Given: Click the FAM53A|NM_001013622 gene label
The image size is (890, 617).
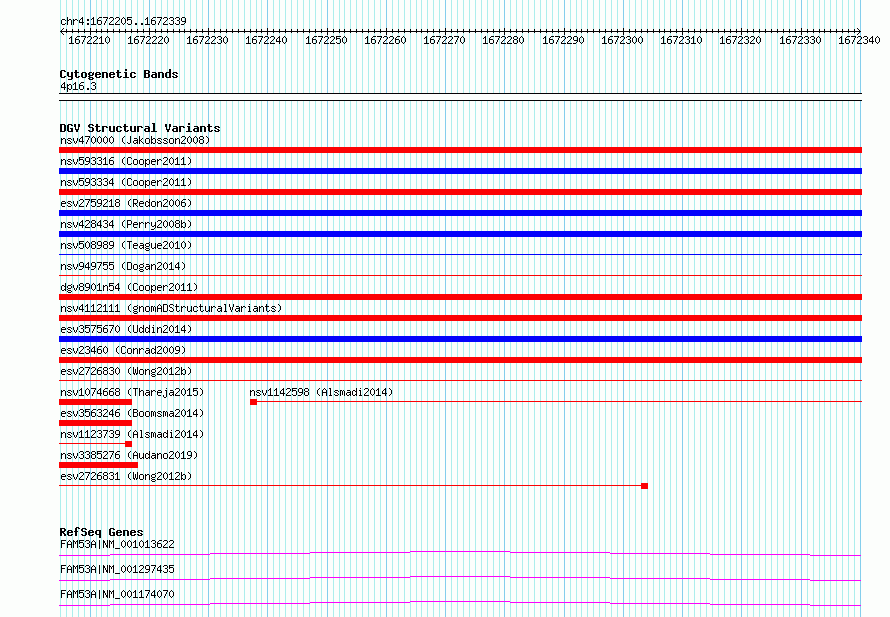Looking at the screenshot, I should (x=117, y=544).
